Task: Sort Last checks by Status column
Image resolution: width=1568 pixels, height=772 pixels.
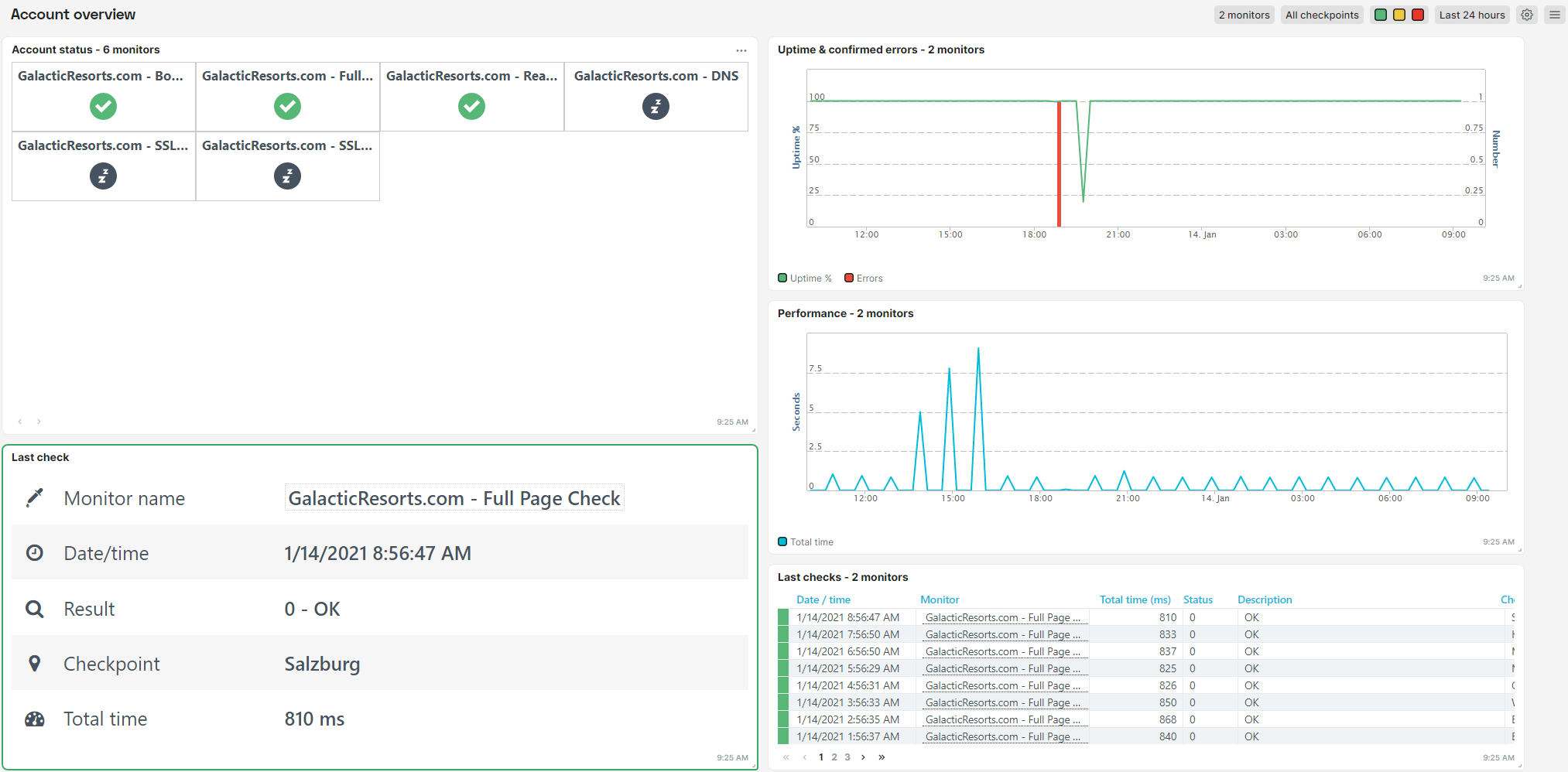Action: point(1198,599)
